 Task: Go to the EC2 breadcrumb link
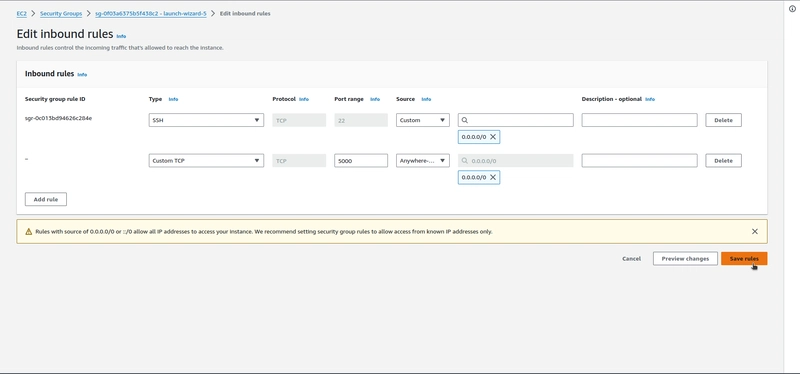tap(21, 14)
